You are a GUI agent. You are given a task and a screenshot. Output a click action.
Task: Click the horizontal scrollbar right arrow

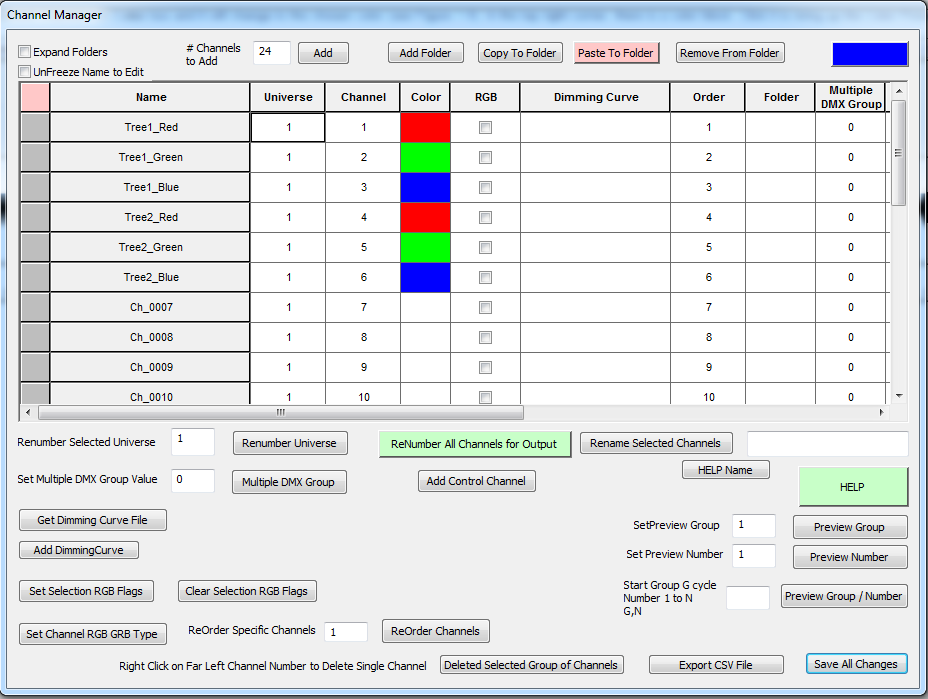[882, 412]
